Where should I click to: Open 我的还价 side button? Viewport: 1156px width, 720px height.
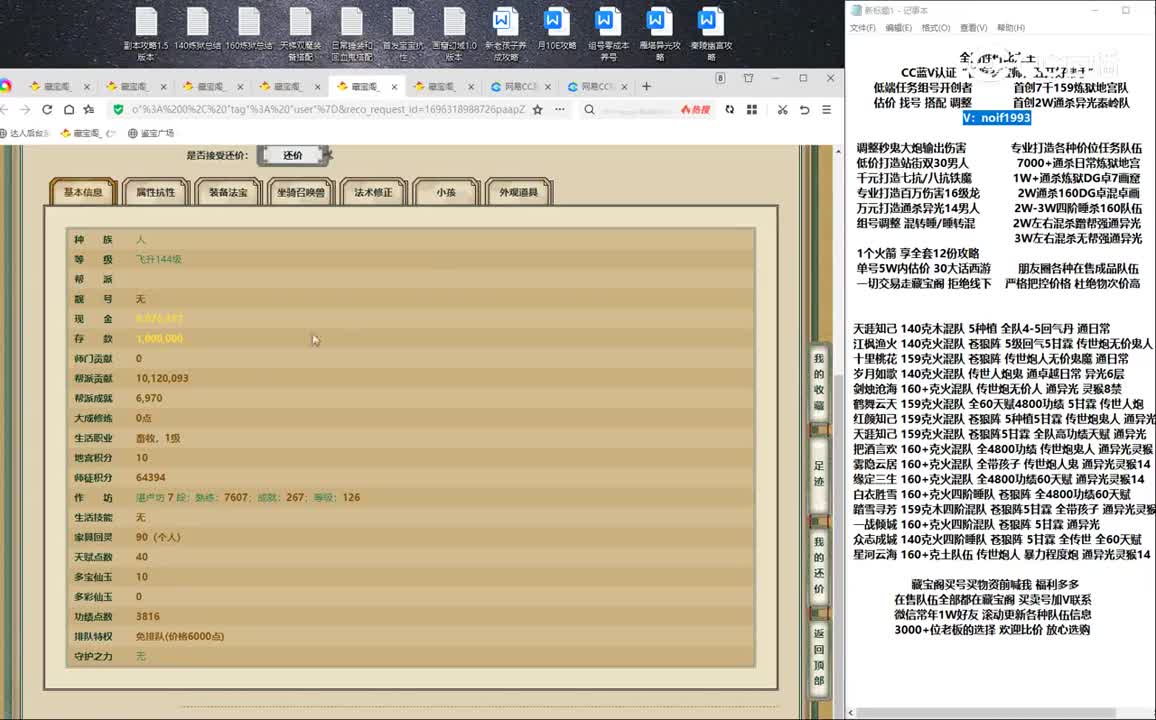click(818, 565)
